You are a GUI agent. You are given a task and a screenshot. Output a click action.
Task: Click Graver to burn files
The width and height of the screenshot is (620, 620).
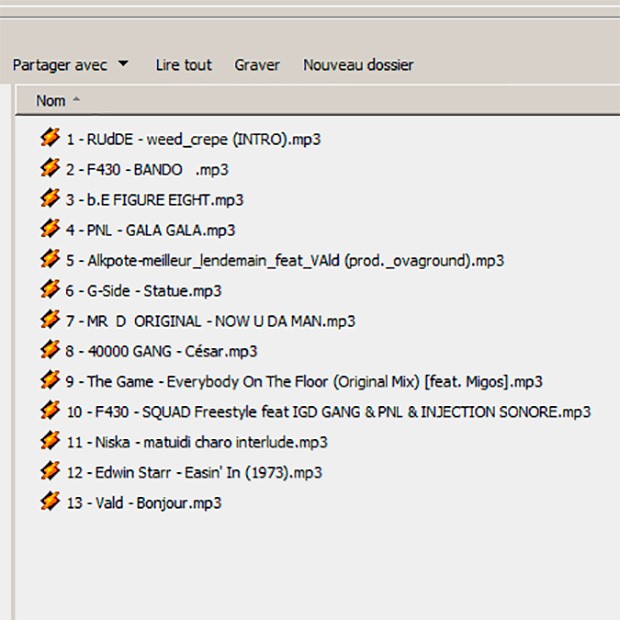[x=257, y=65]
